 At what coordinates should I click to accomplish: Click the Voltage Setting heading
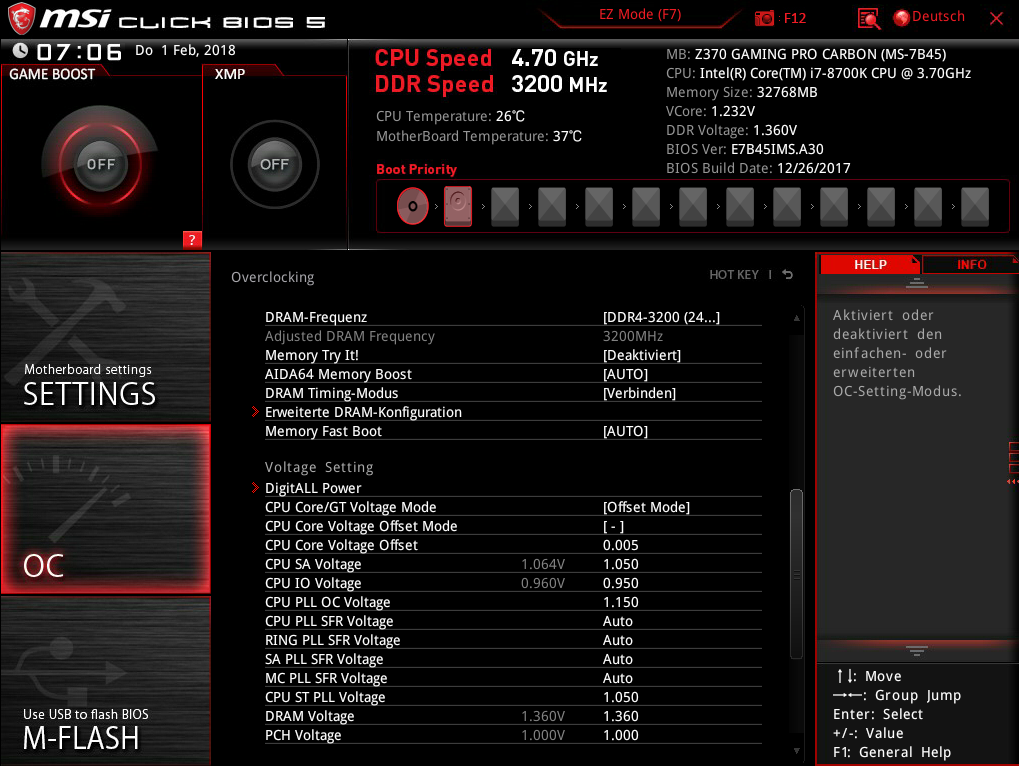[x=319, y=467]
